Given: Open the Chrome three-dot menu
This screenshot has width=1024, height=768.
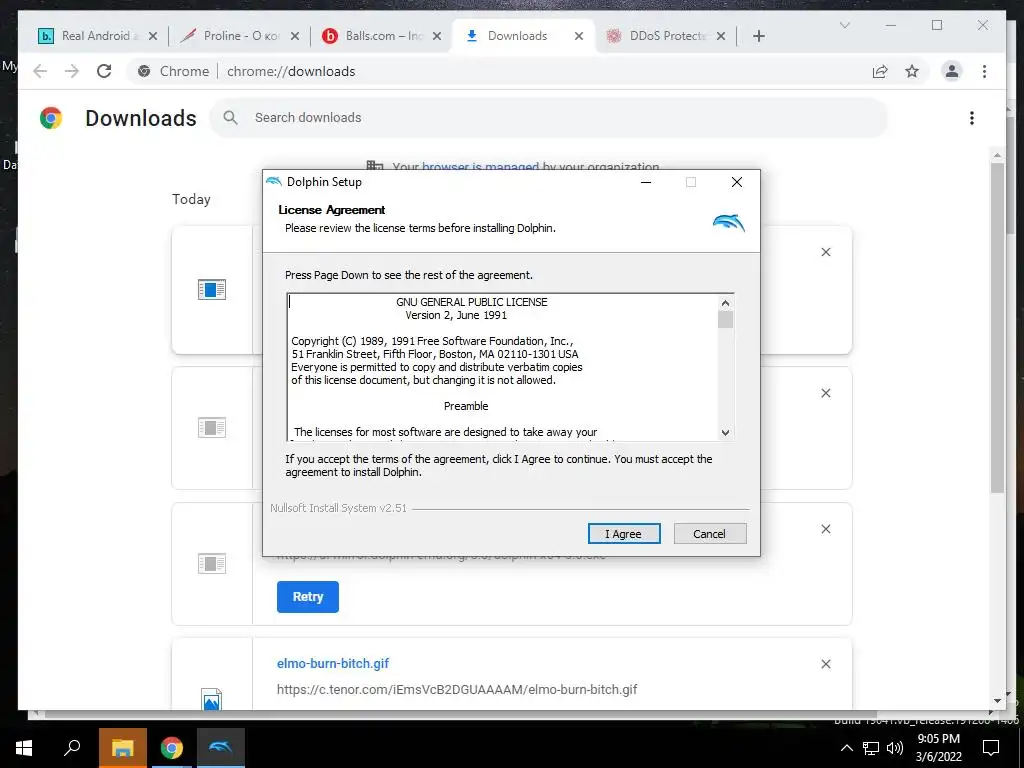Looking at the screenshot, I should [x=984, y=71].
